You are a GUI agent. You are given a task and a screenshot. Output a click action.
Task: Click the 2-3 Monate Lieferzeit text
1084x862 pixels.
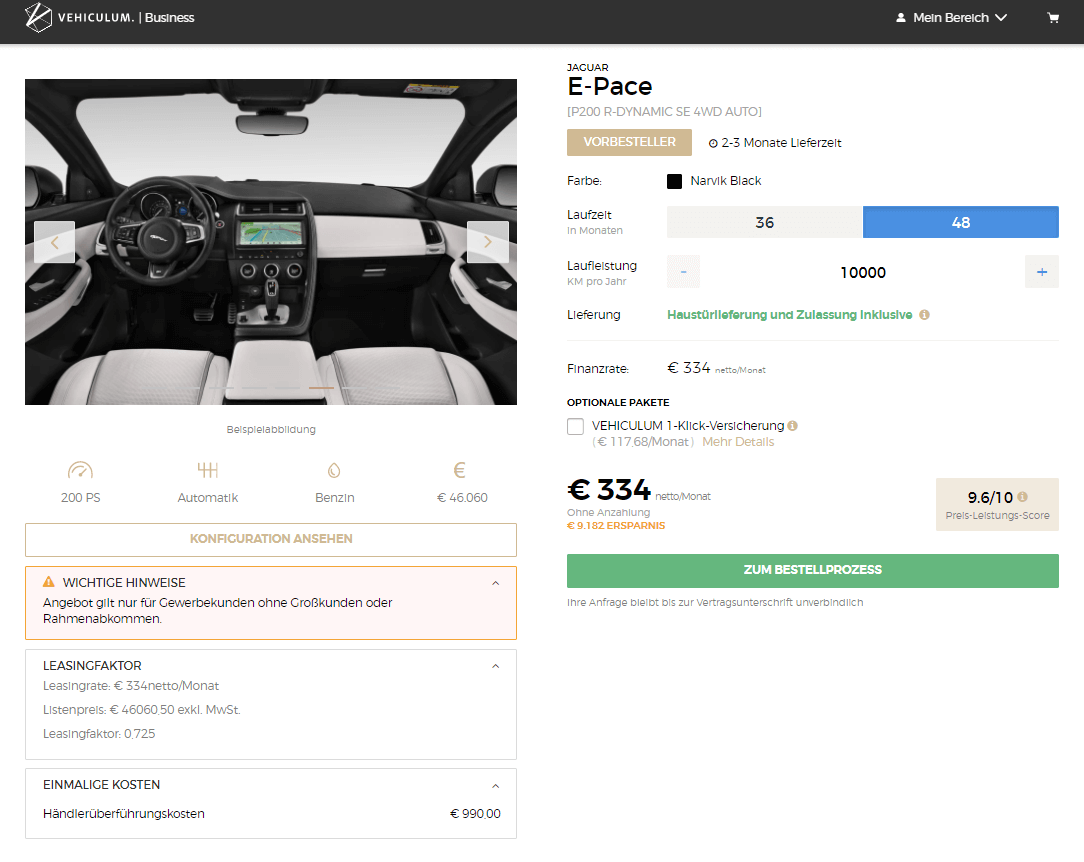coord(781,143)
